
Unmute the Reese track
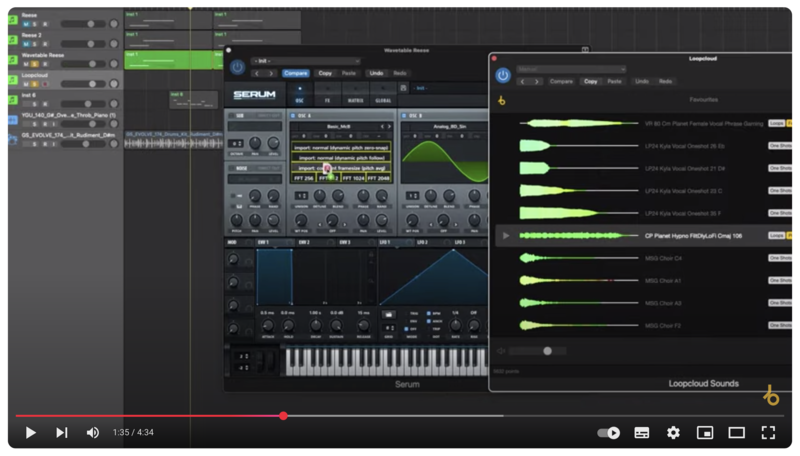click(x=26, y=24)
